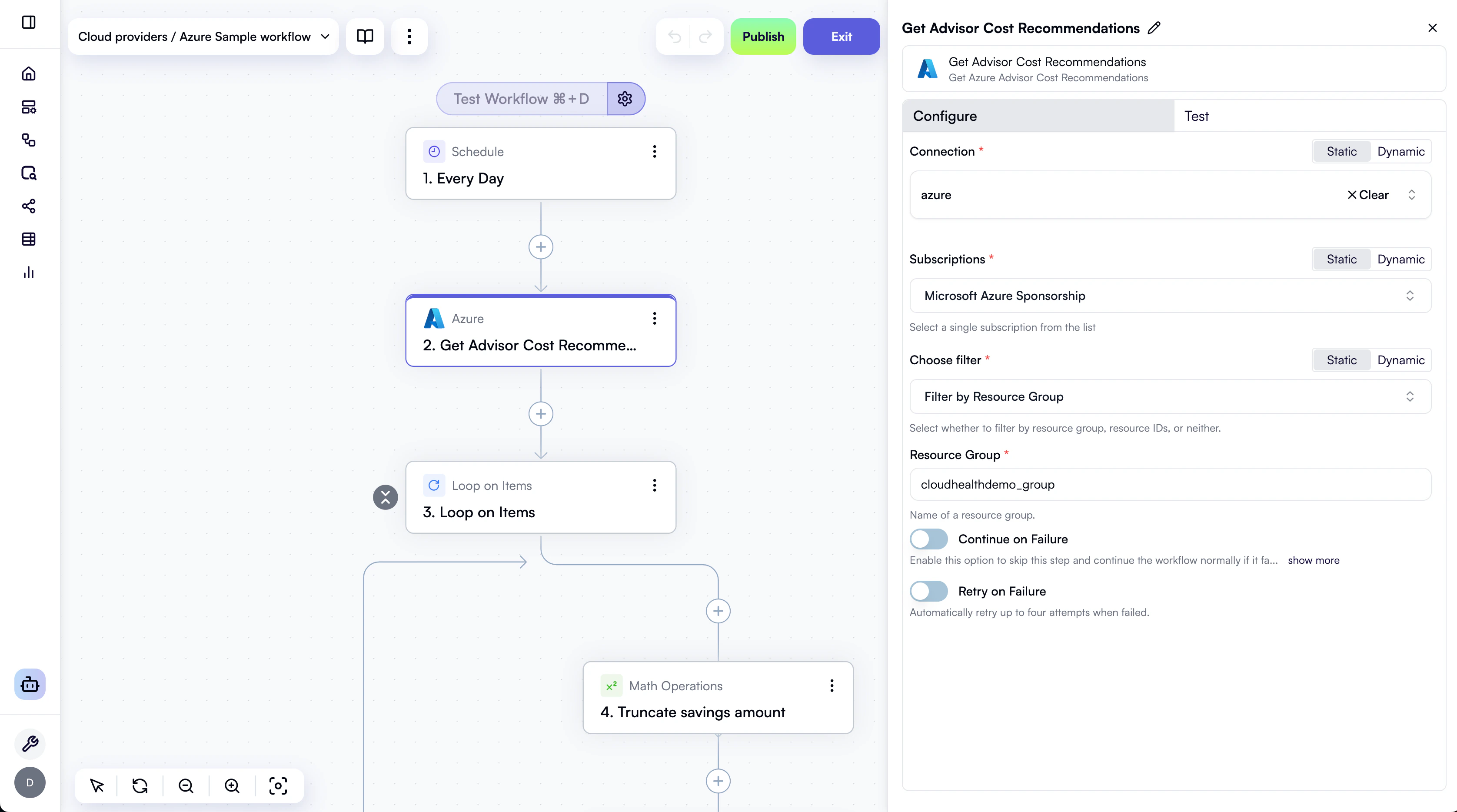Click the zoom out magnifier on canvas toolbar
Viewport: 1457px width, 812px height.
click(x=186, y=785)
